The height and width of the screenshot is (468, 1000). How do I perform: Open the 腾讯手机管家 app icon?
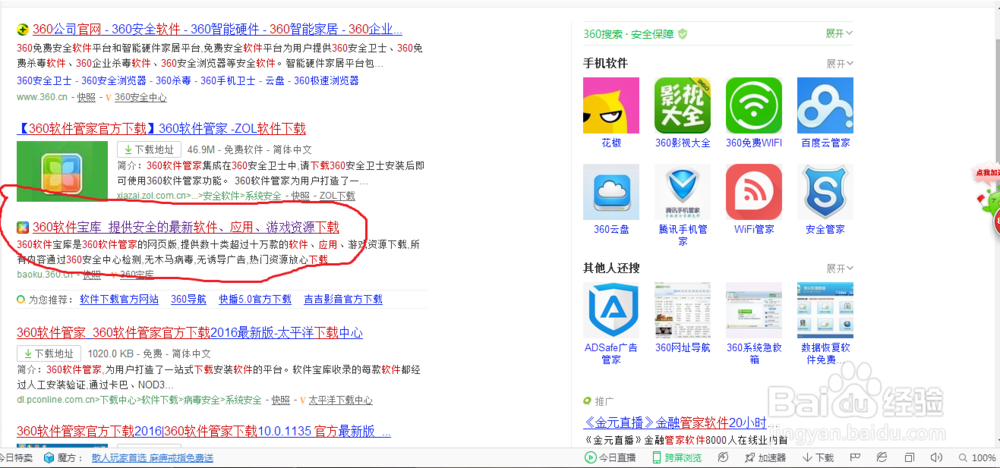682,192
